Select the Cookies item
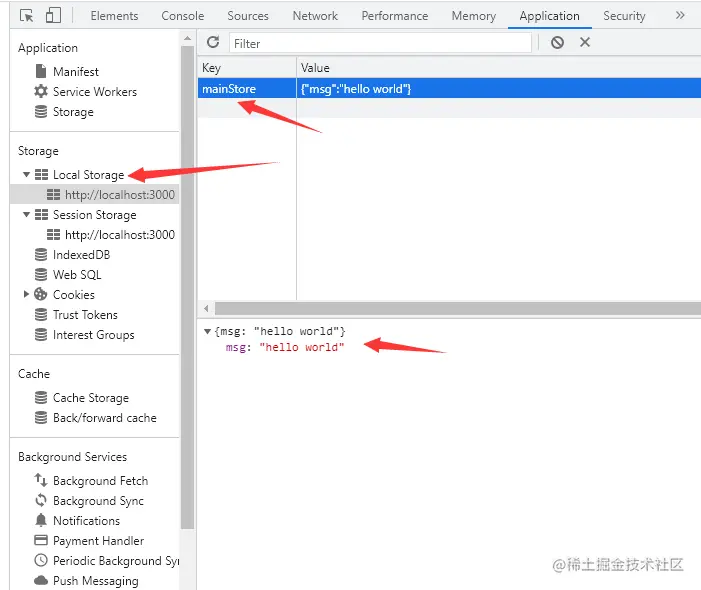The width and height of the screenshot is (701, 590). coord(74,295)
